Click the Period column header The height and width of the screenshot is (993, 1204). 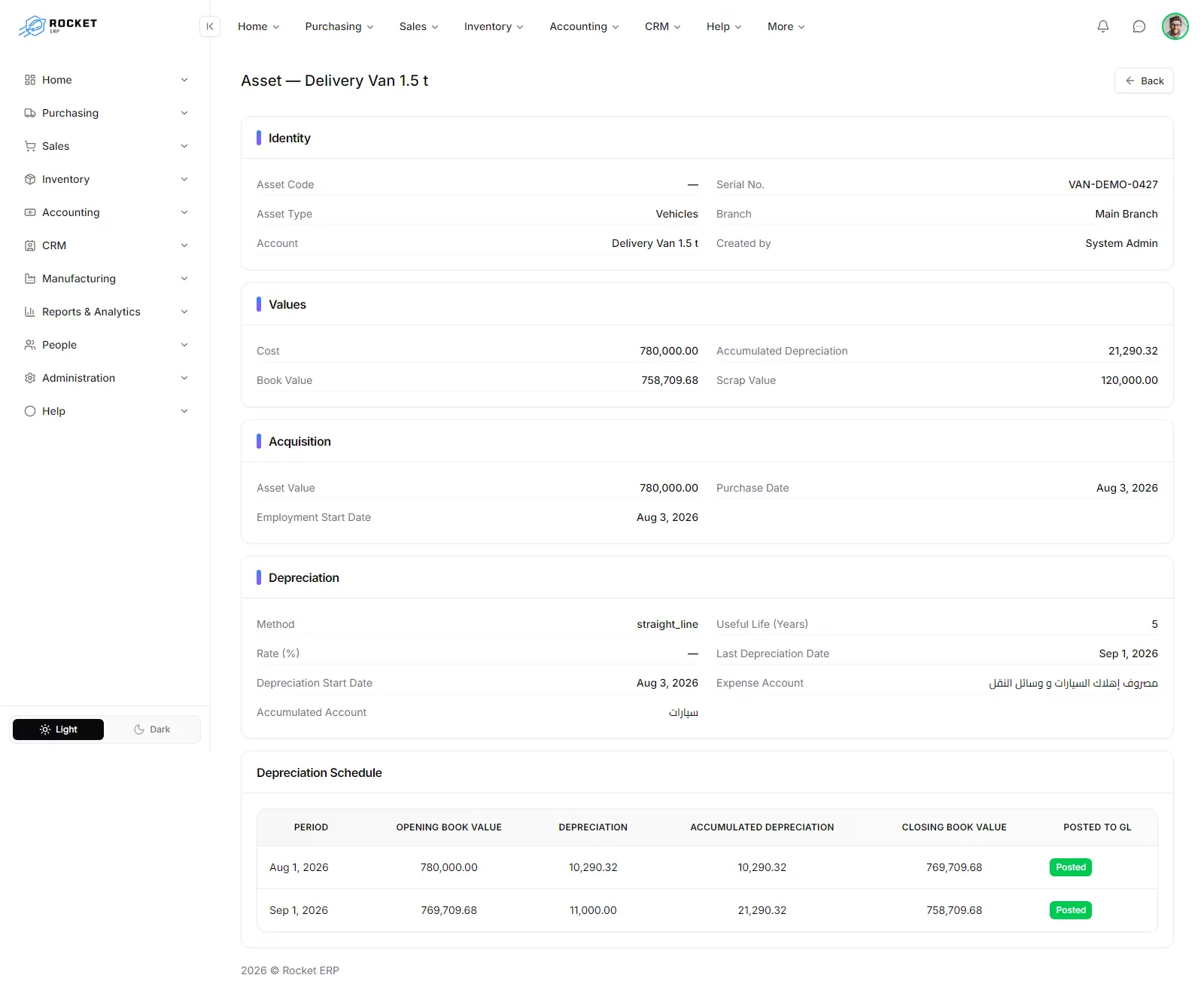click(311, 827)
